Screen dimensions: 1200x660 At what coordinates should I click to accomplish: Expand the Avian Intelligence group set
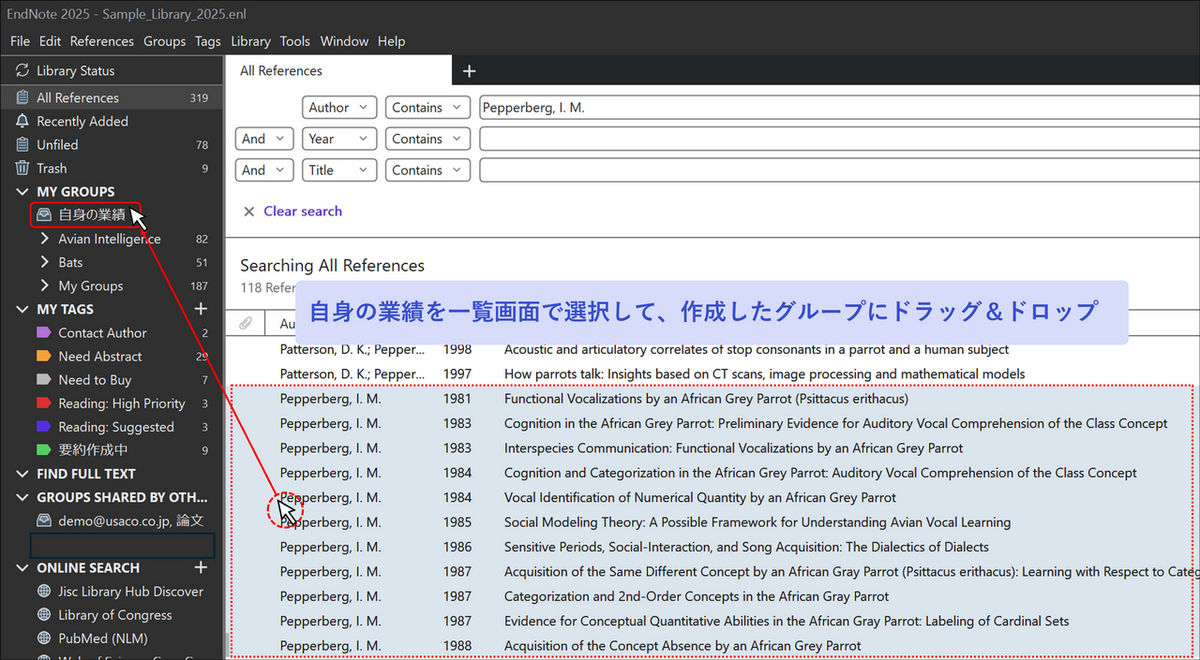point(44,239)
